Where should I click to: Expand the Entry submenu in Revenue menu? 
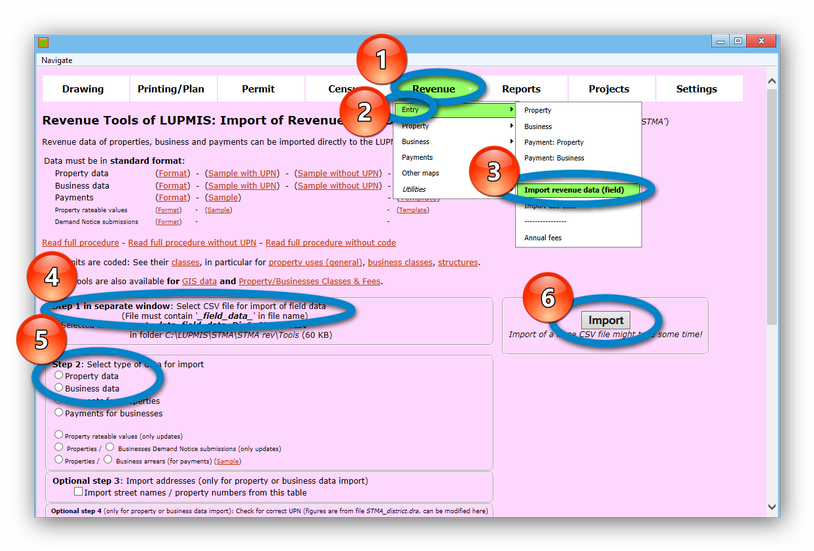(455, 110)
